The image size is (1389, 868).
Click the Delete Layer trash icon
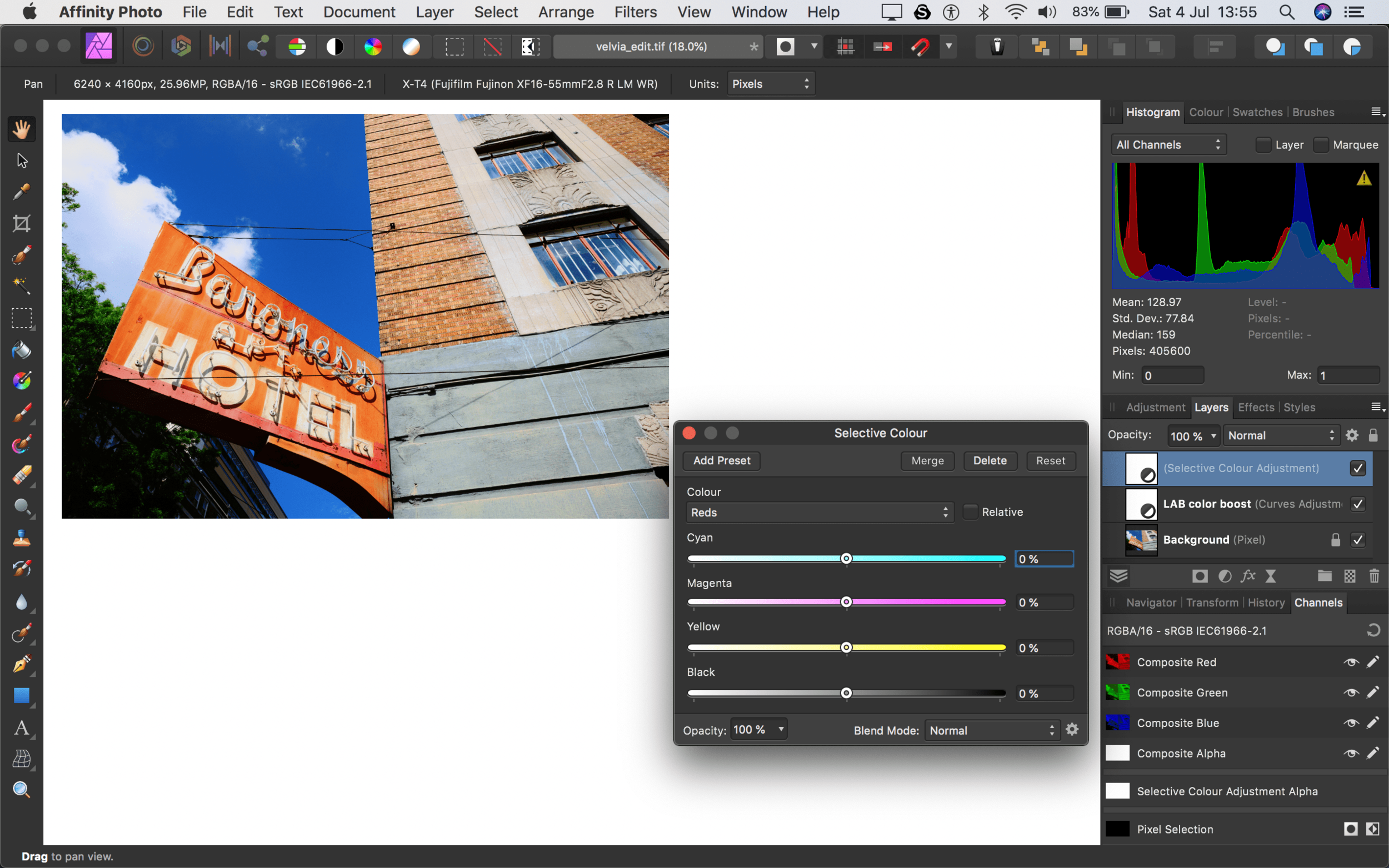pos(1374,576)
